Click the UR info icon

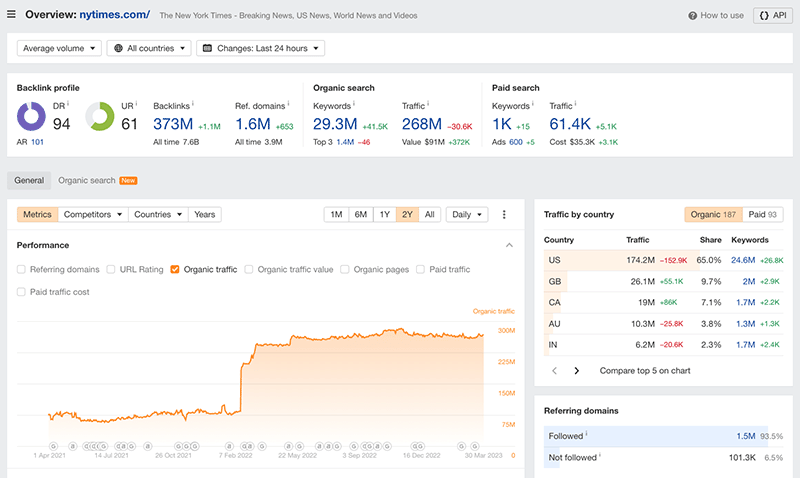136,104
